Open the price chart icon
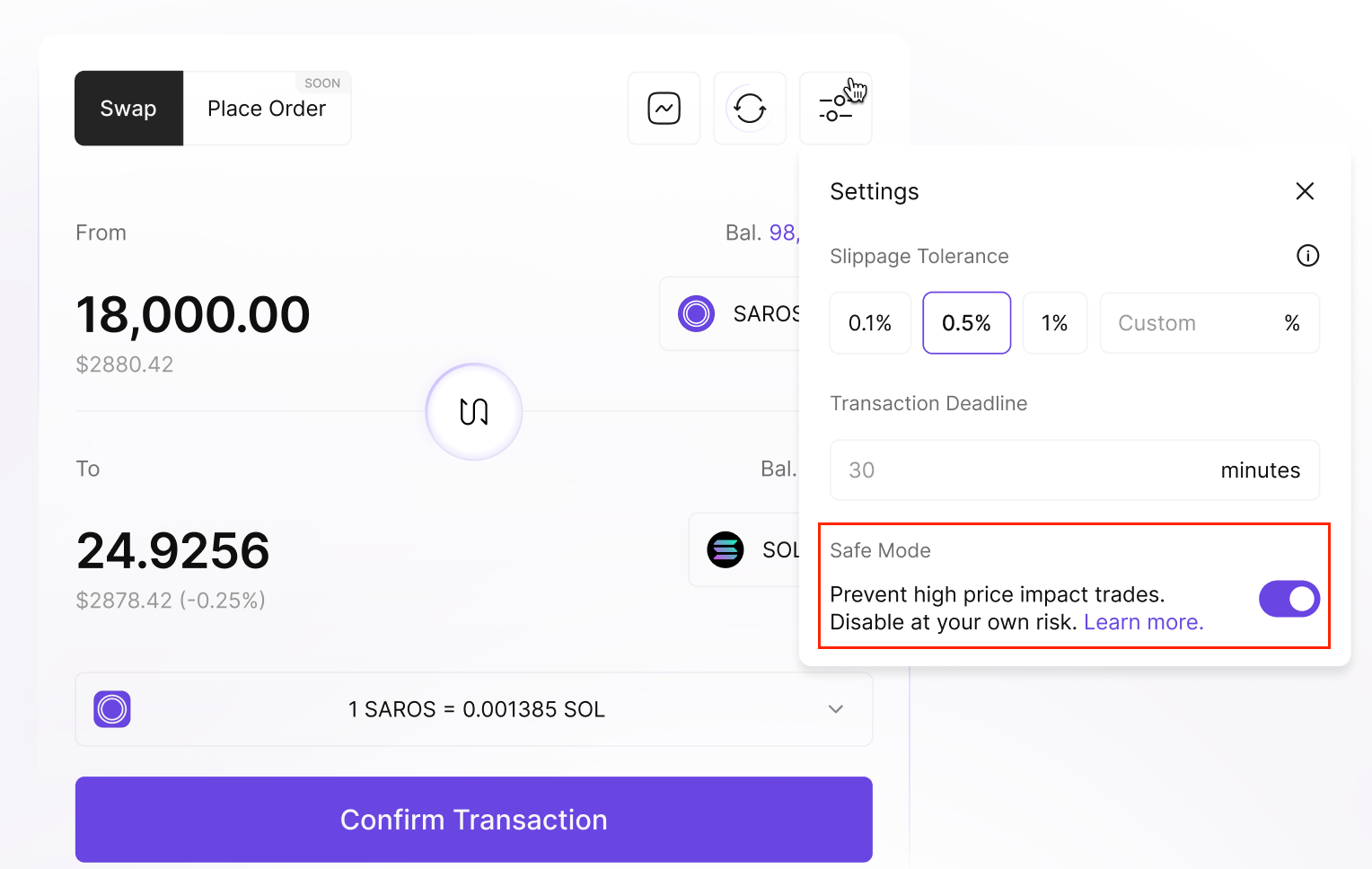 point(664,109)
